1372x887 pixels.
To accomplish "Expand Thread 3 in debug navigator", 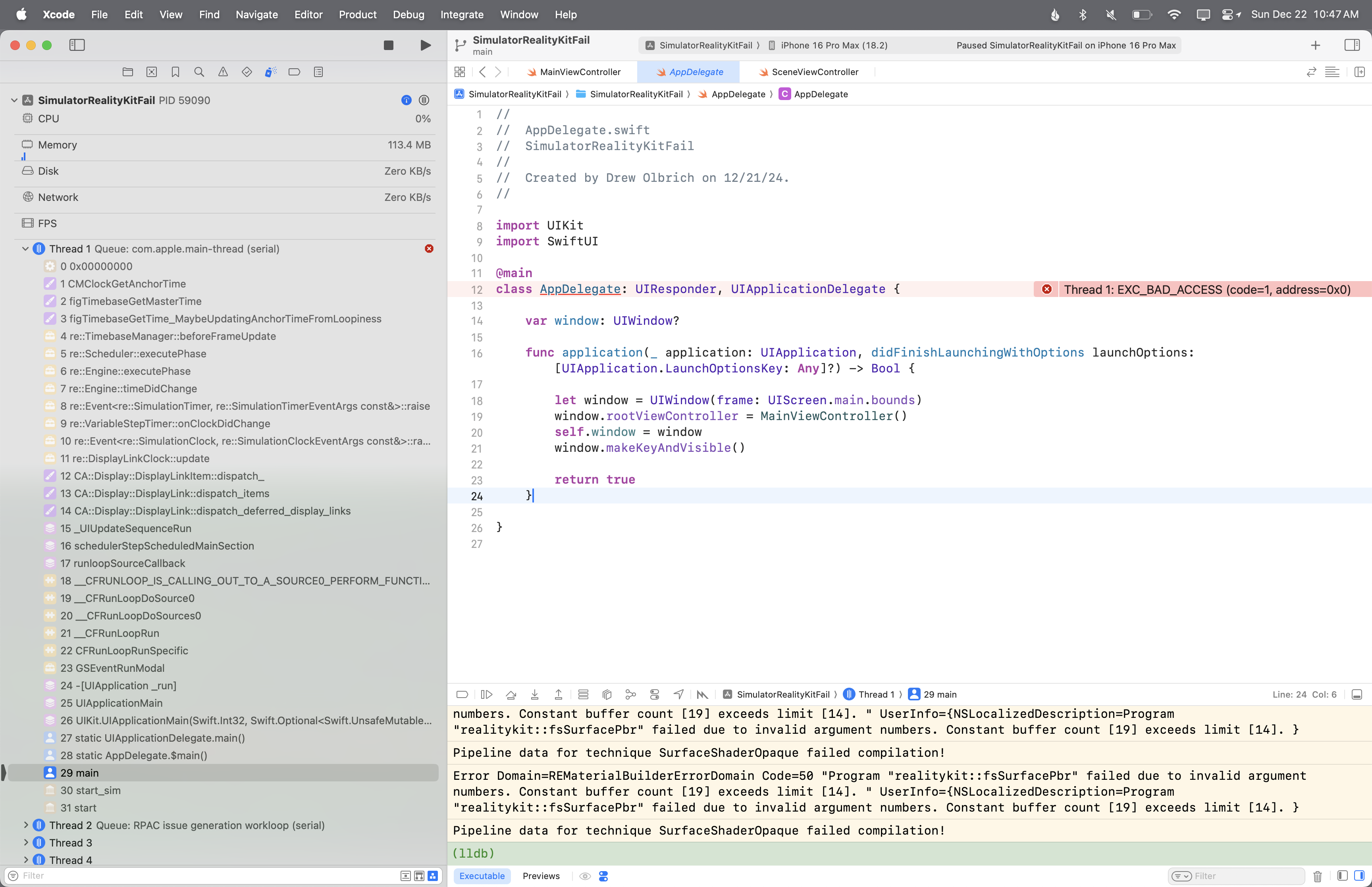I will click(25, 843).
